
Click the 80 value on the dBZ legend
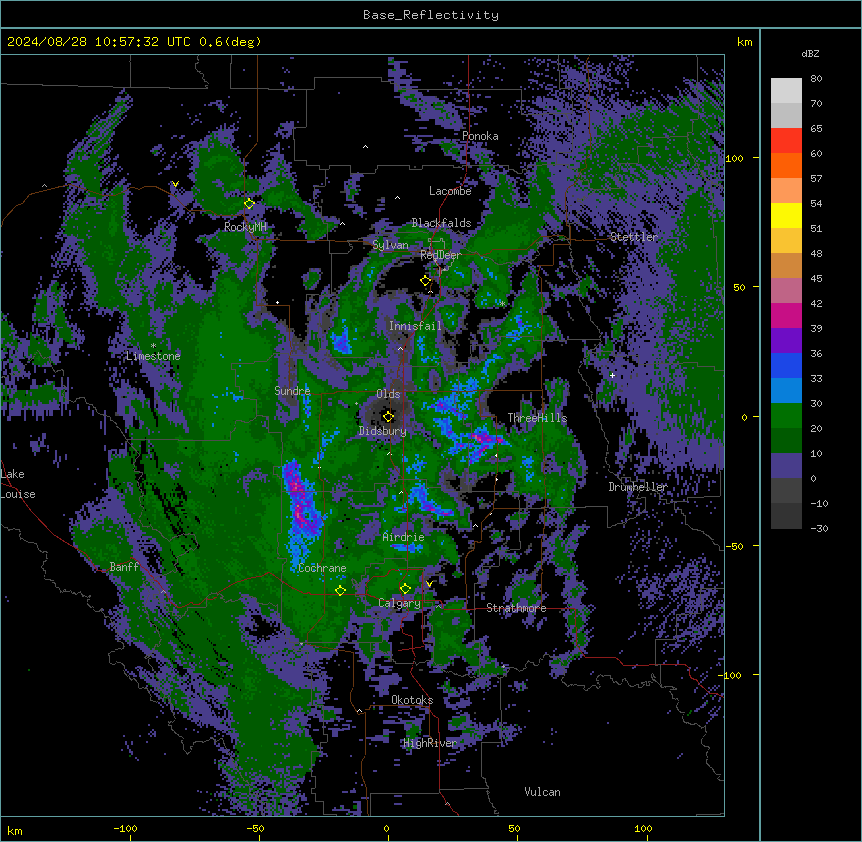pyautogui.click(x=816, y=79)
